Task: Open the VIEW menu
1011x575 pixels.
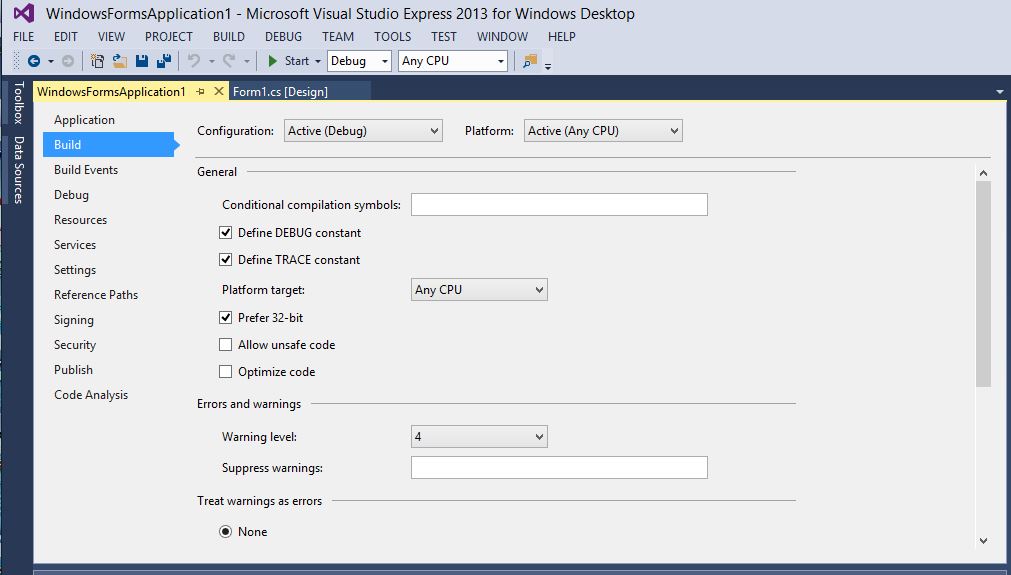Action: point(112,37)
